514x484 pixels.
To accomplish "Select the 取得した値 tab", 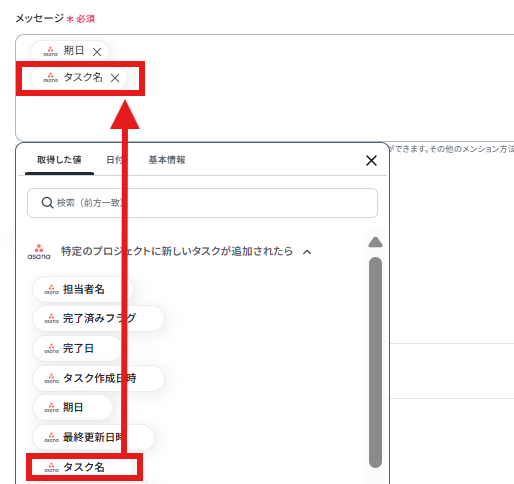I will pos(59,160).
